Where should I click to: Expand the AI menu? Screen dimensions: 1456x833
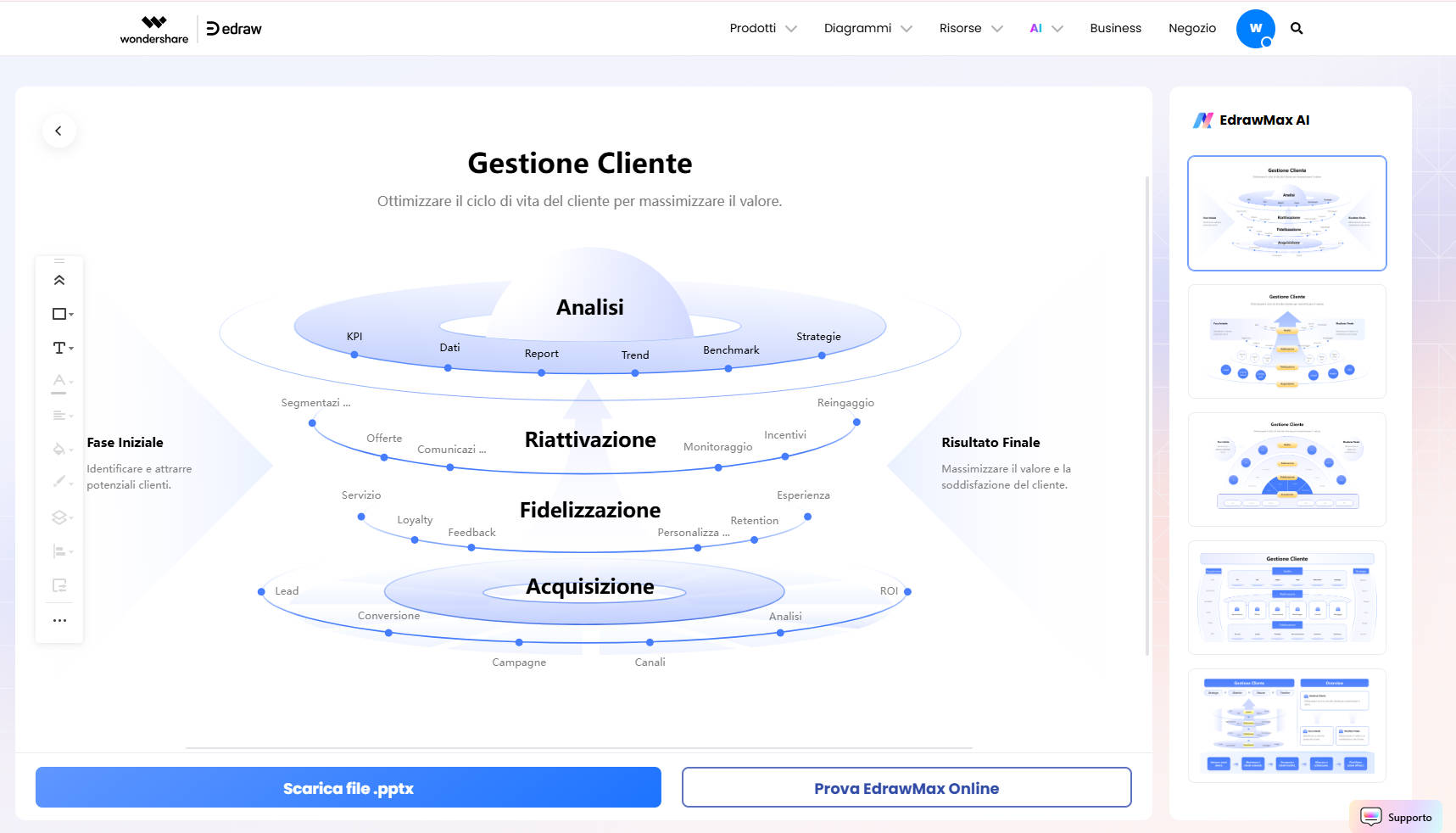pos(1046,28)
